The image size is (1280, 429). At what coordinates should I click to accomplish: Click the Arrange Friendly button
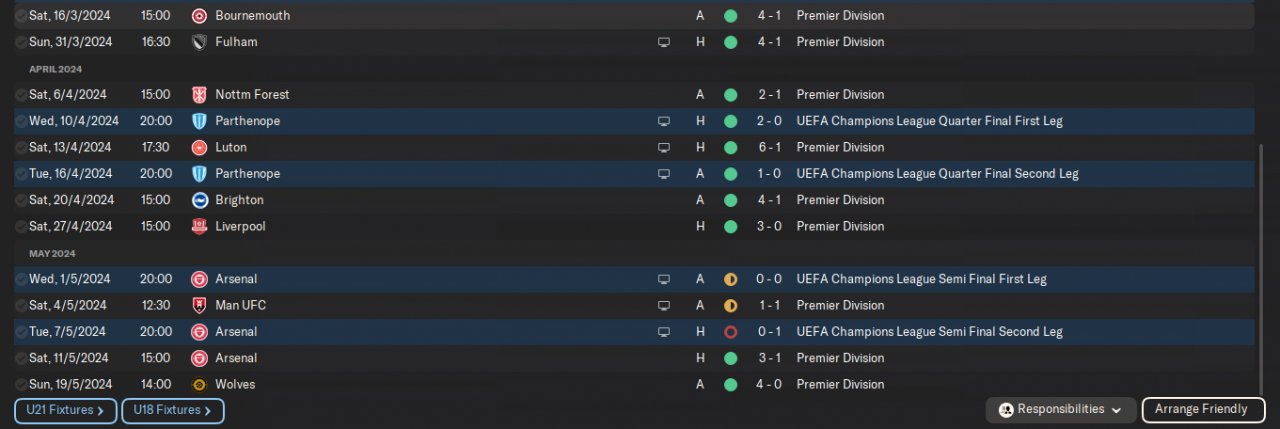click(x=1201, y=409)
